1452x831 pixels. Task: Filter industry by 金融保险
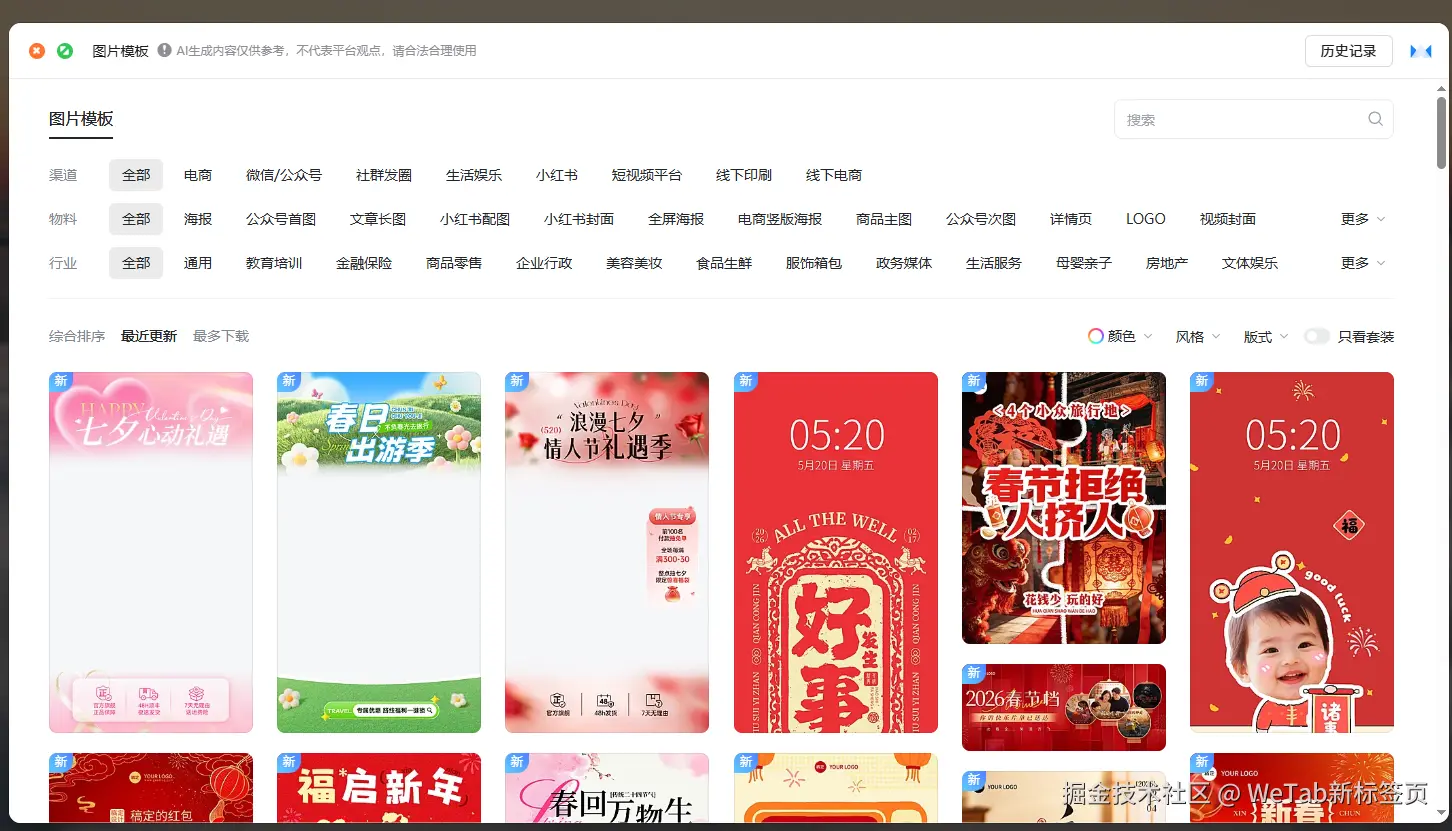(364, 263)
